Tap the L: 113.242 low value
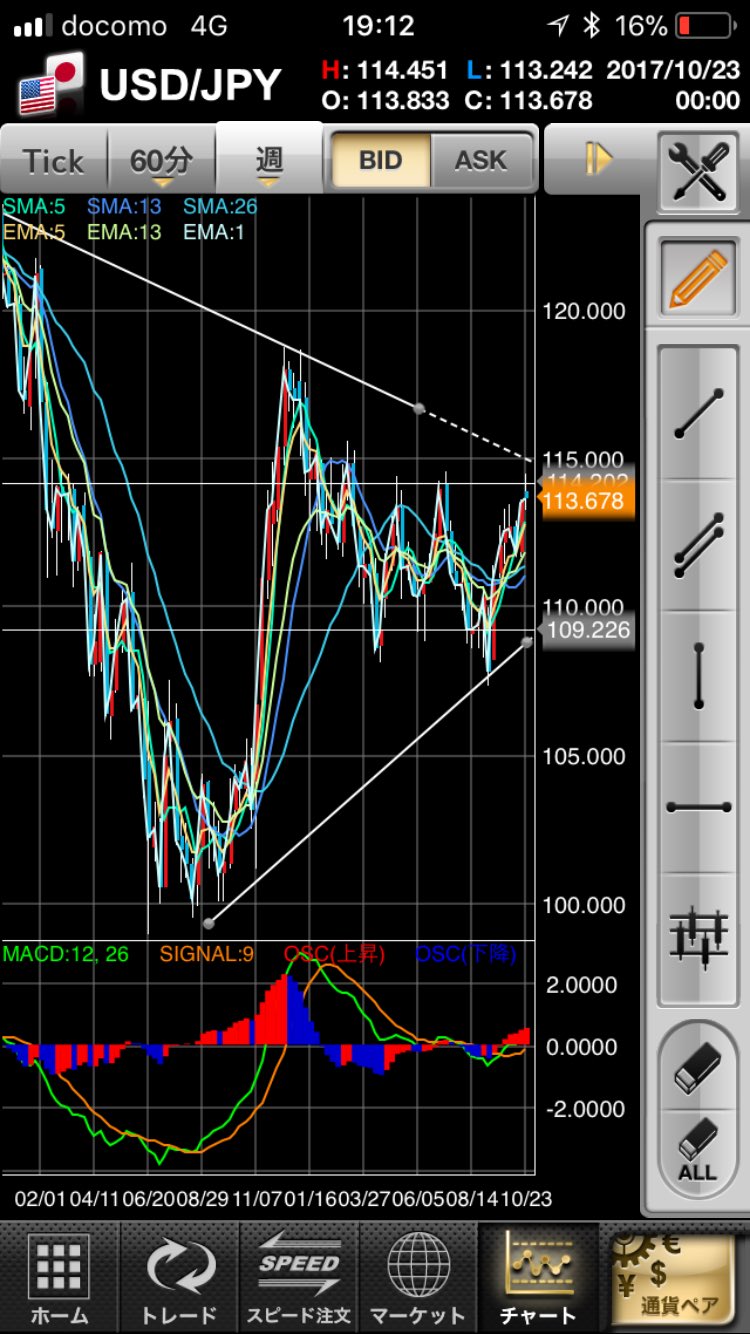Screen dimensions: 750x1334 [x=530, y=70]
